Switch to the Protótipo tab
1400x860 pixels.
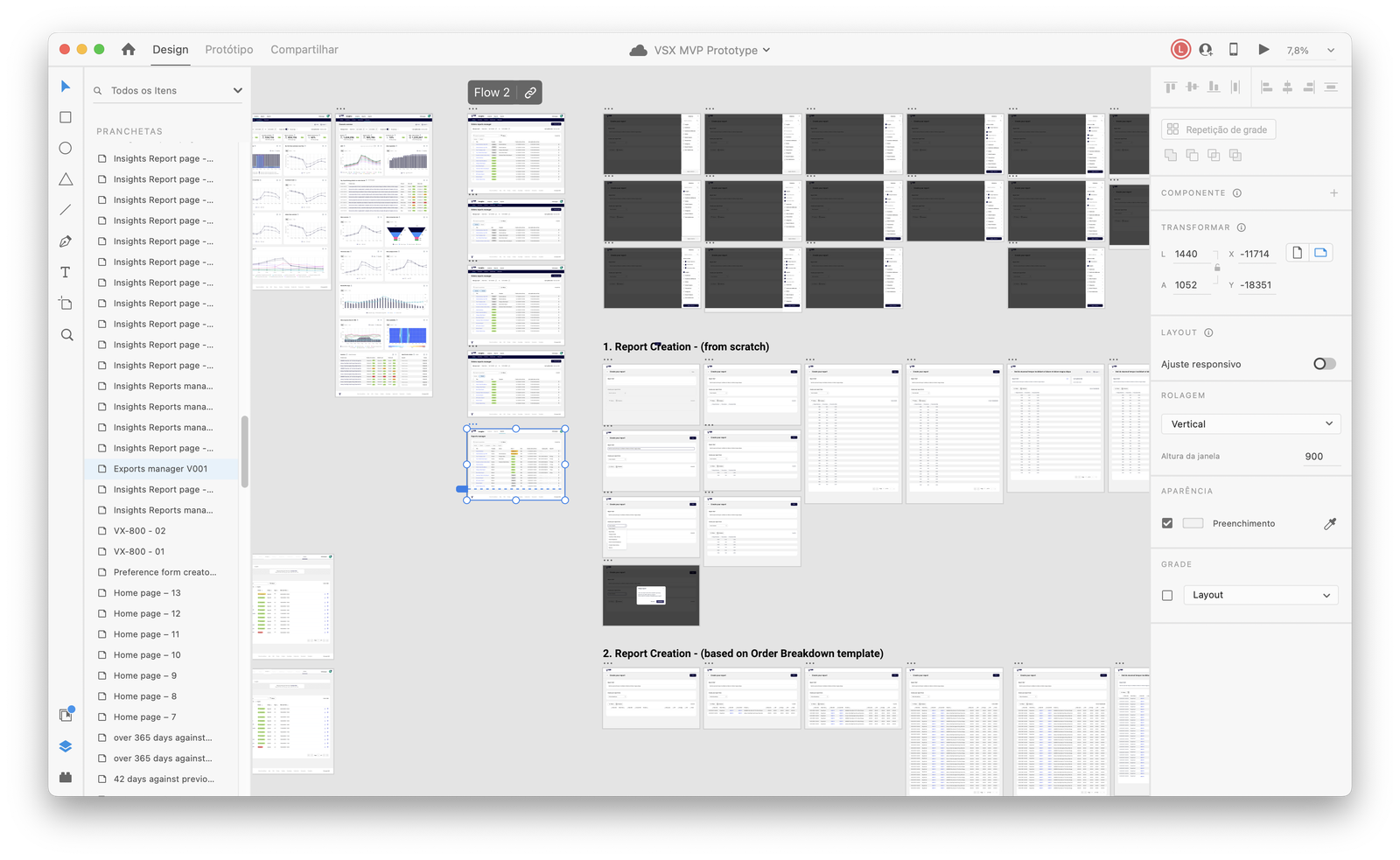[229, 50]
